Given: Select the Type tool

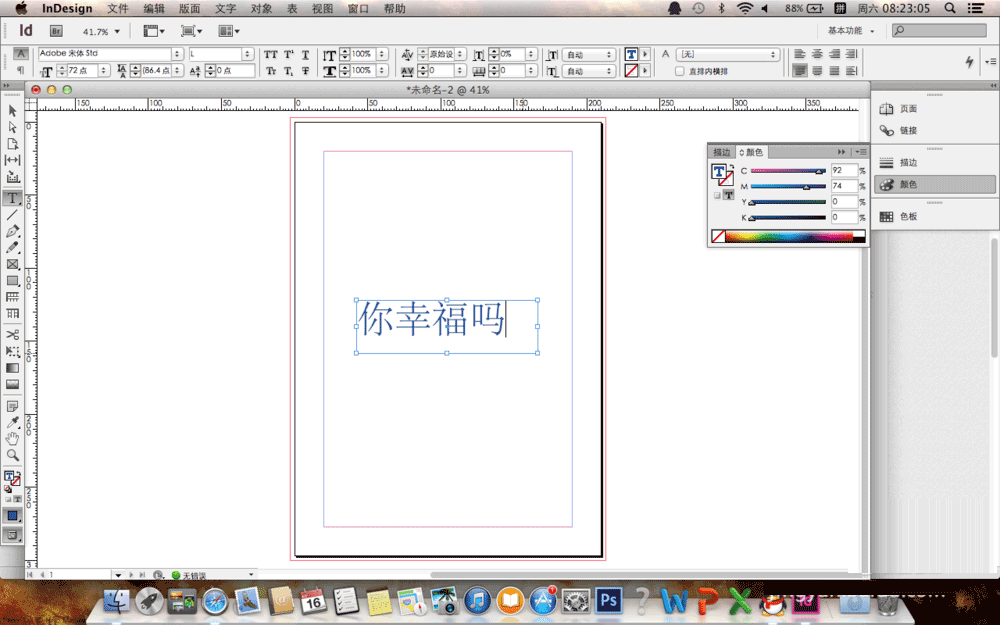Looking at the screenshot, I should 12,198.
